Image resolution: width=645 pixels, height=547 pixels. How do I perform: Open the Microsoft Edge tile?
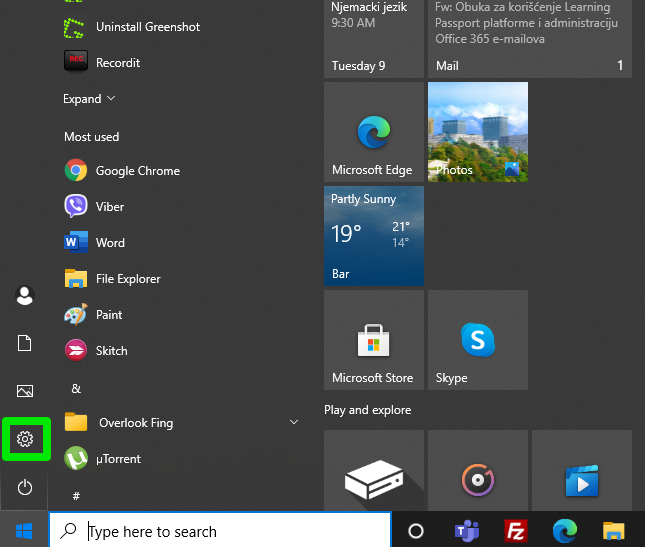pyautogui.click(x=374, y=132)
